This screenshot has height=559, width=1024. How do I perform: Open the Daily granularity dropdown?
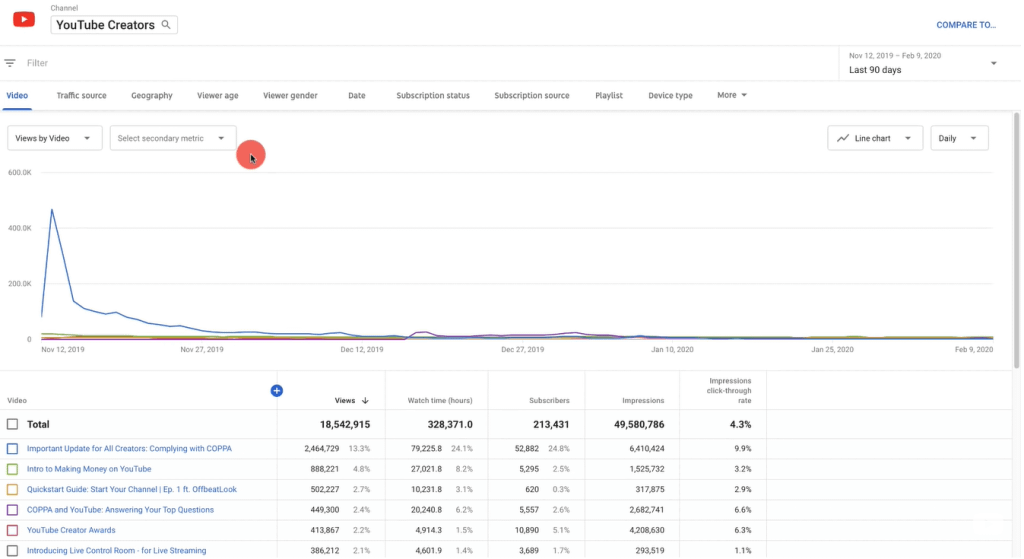click(960, 138)
